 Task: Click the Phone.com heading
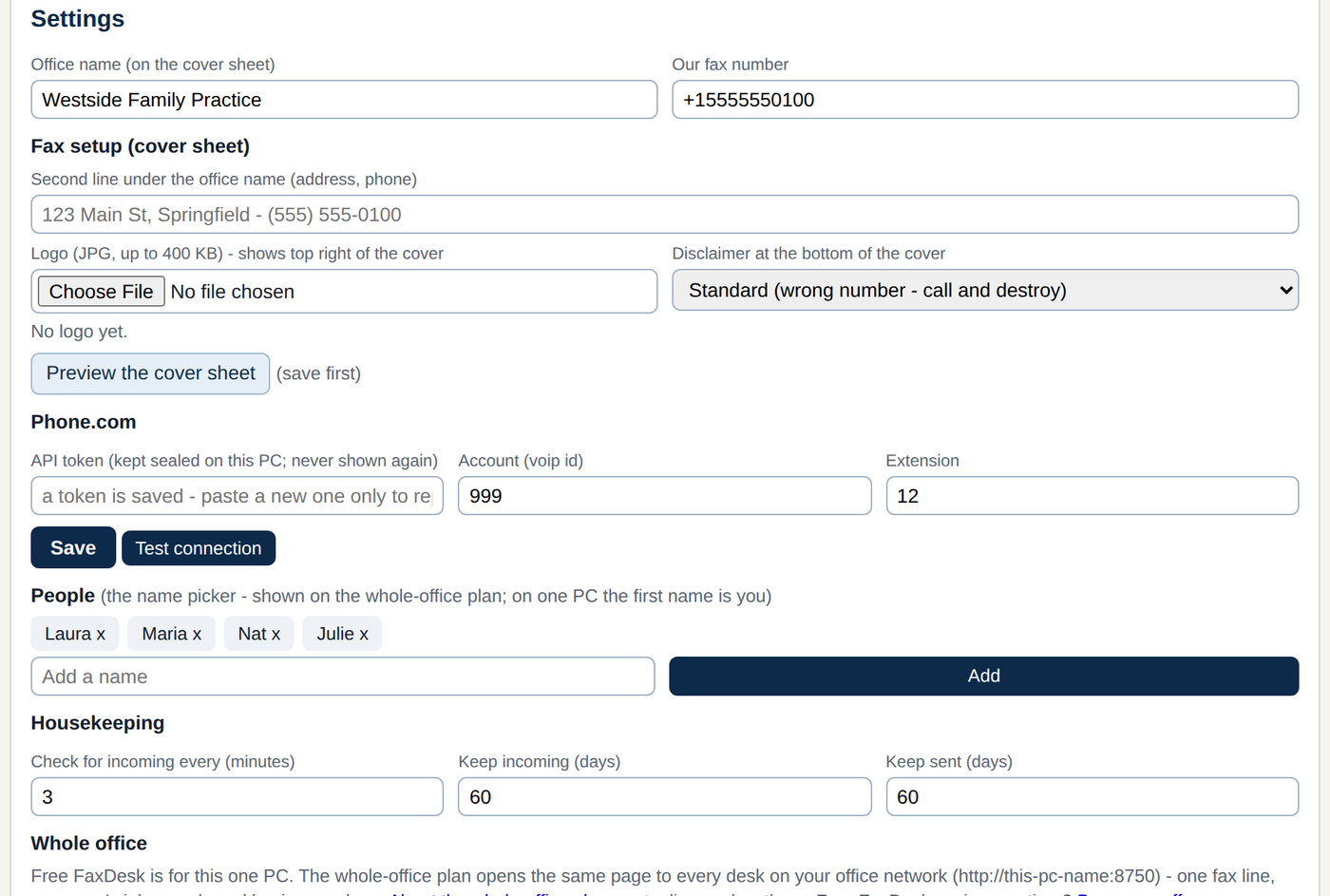(84, 422)
